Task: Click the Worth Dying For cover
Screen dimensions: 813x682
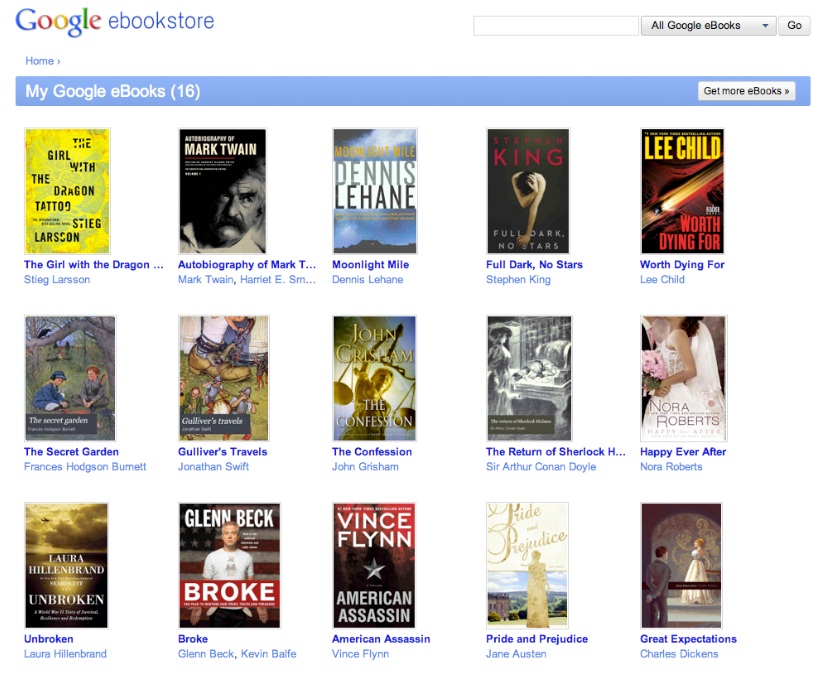Action: point(681,190)
